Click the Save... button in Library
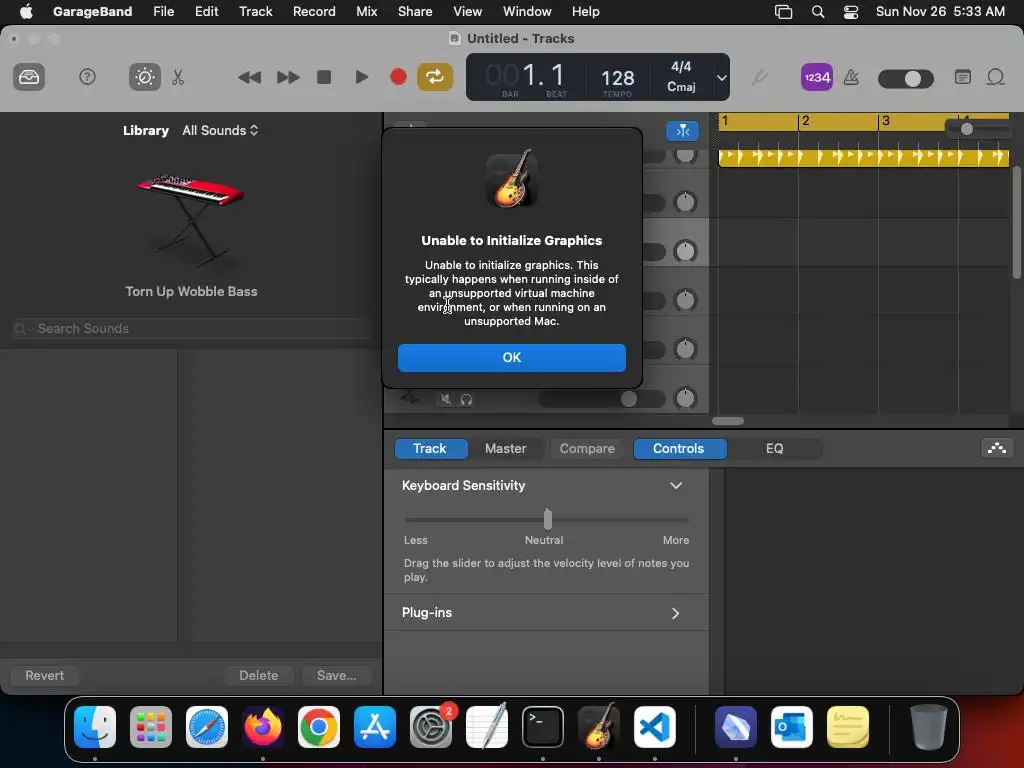1024x768 pixels. point(336,675)
